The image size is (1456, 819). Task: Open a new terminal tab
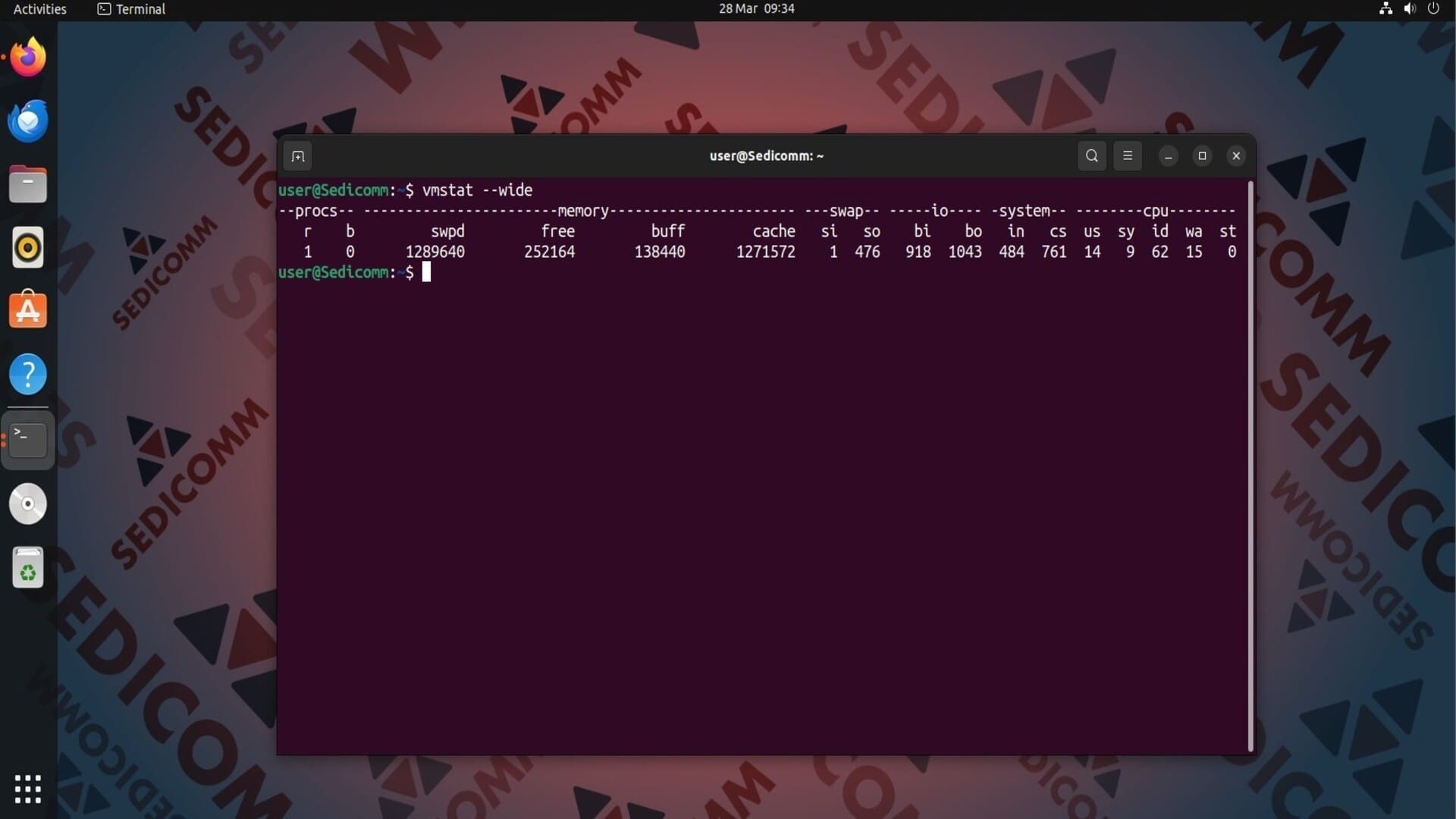pyautogui.click(x=298, y=156)
